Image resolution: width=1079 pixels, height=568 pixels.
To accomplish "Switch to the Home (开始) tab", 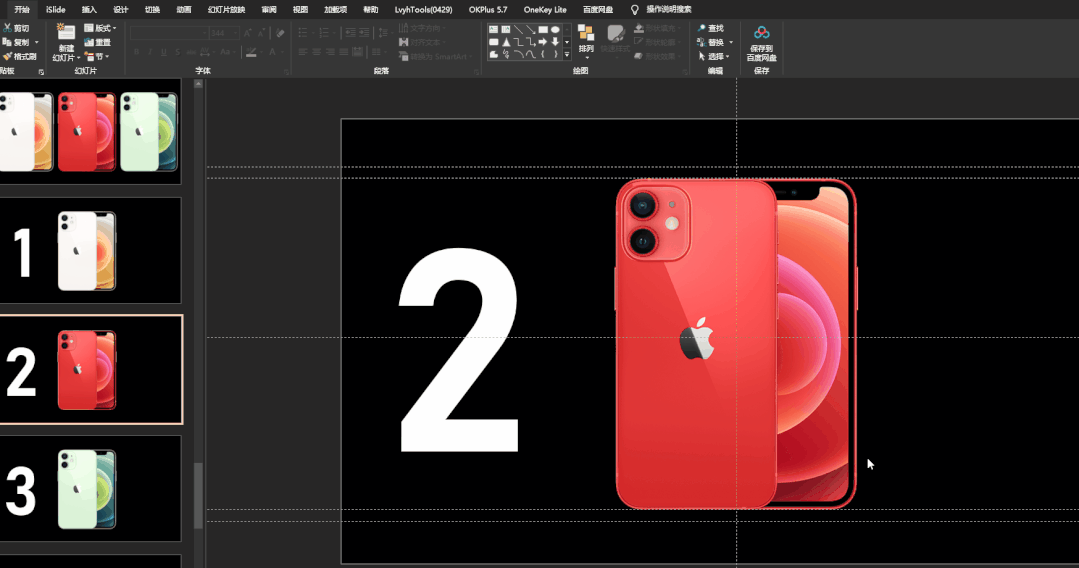I will pyautogui.click(x=22, y=10).
